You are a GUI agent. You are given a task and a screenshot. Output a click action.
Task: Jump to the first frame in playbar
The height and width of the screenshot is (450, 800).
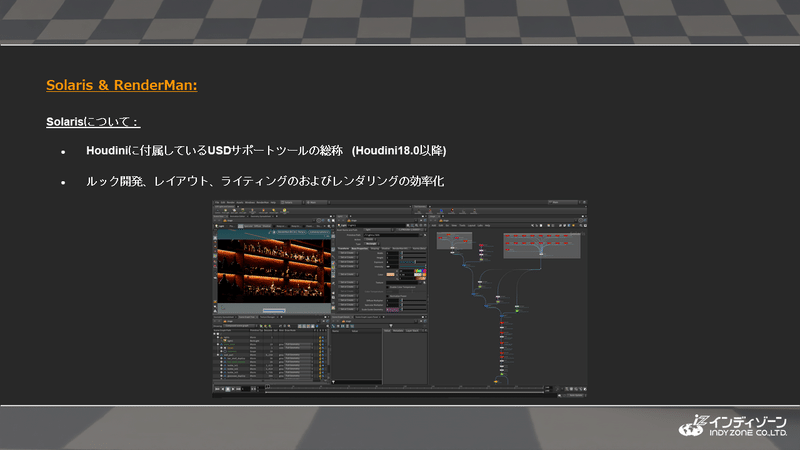click(x=217, y=389)
